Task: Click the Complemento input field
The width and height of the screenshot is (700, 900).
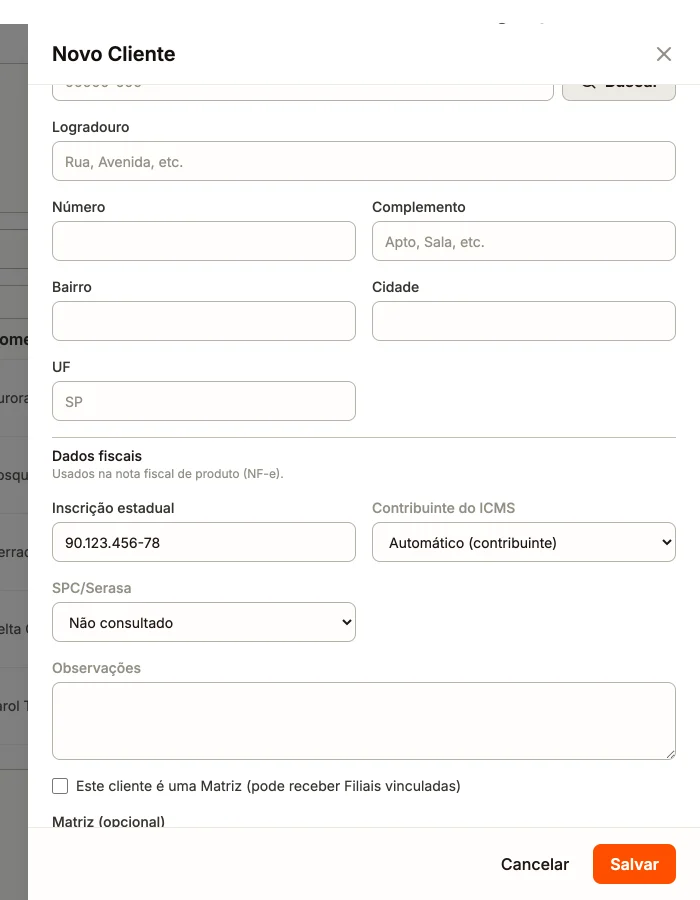Action: 523,241
